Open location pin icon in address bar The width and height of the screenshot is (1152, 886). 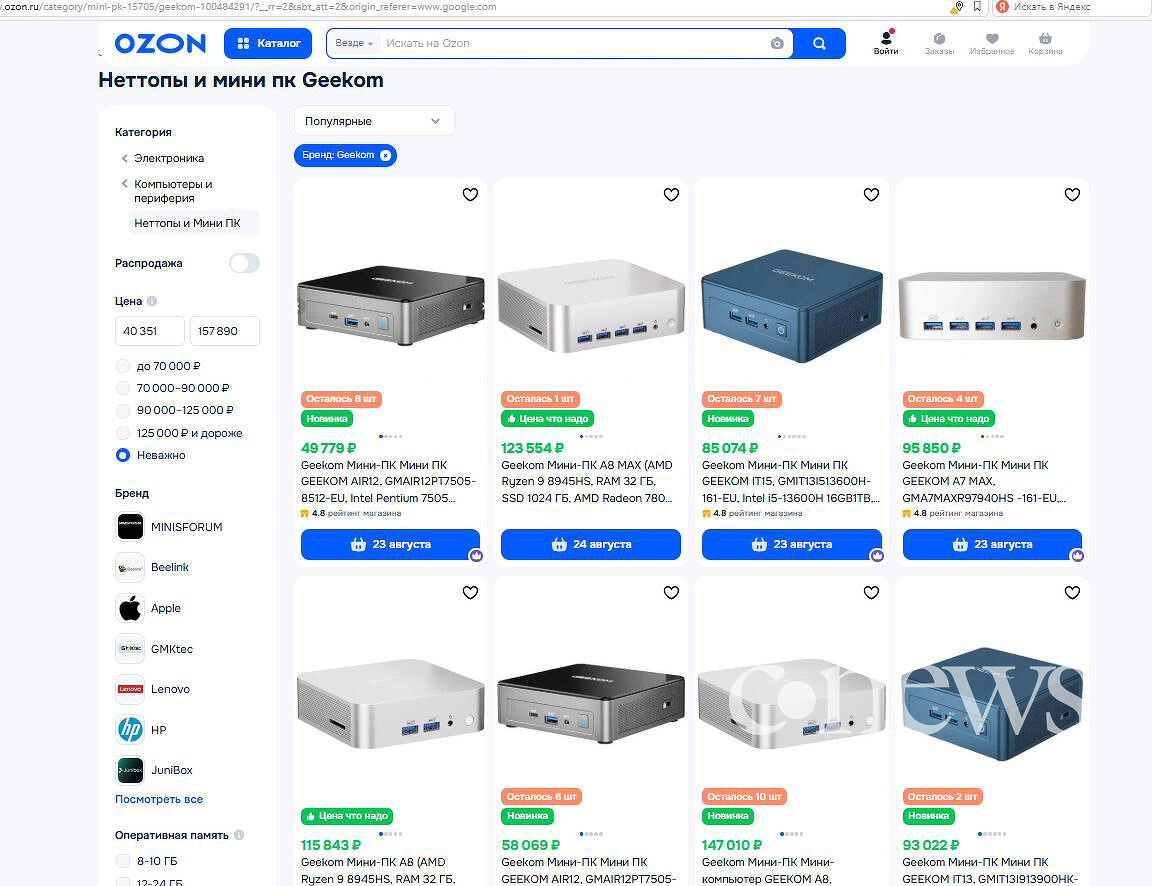point(957,7)
